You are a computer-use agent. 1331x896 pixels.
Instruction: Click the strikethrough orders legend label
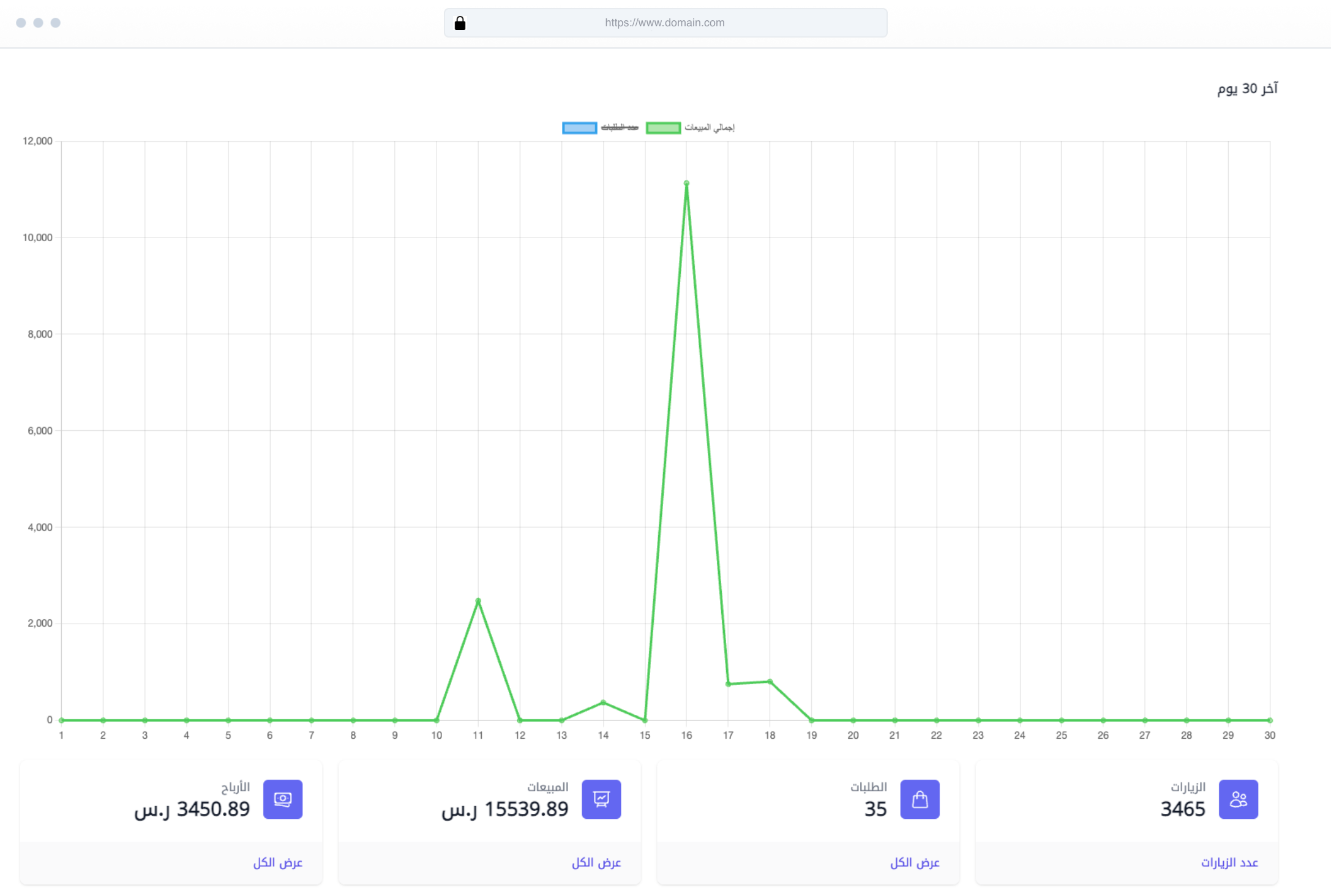tap(620, 127)
